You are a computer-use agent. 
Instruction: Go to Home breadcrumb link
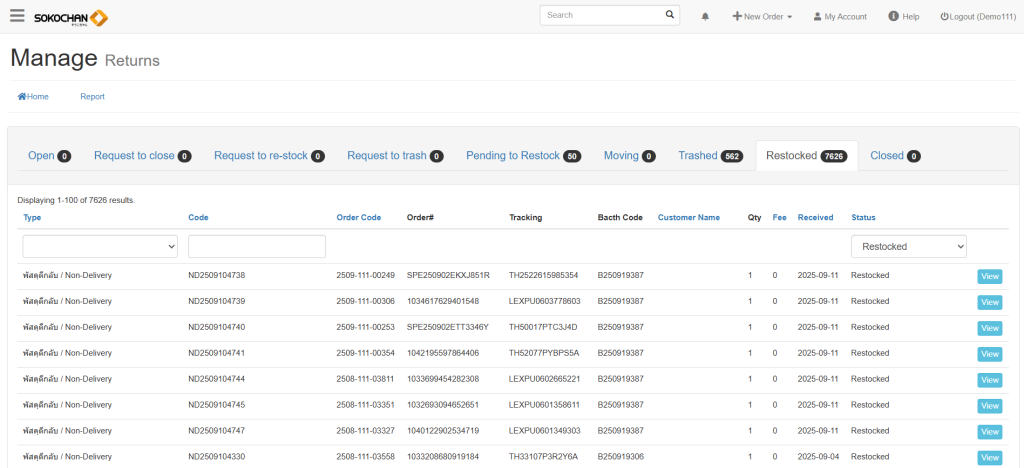[x=33, y=97]
